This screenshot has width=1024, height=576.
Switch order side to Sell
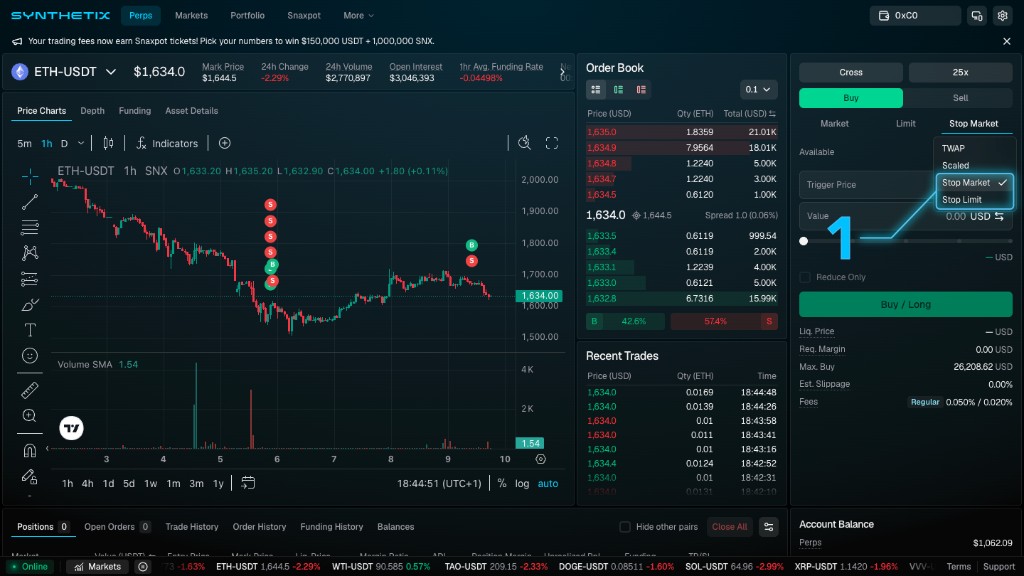click(960, 98)
